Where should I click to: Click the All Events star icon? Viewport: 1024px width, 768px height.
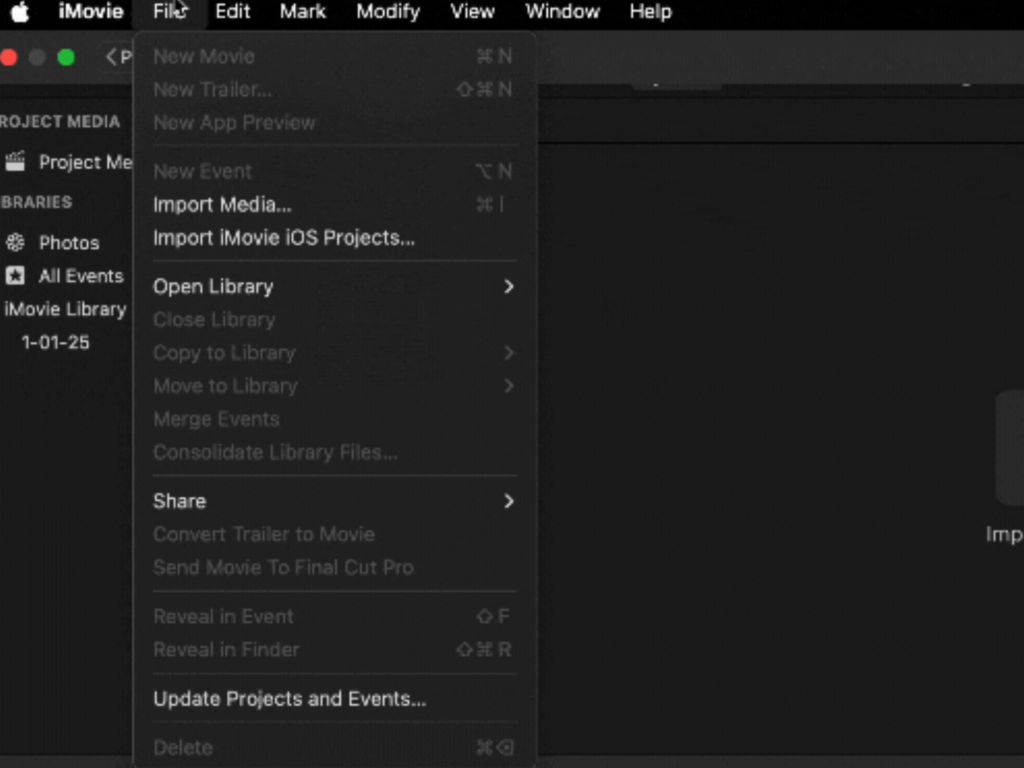point(15,276)
